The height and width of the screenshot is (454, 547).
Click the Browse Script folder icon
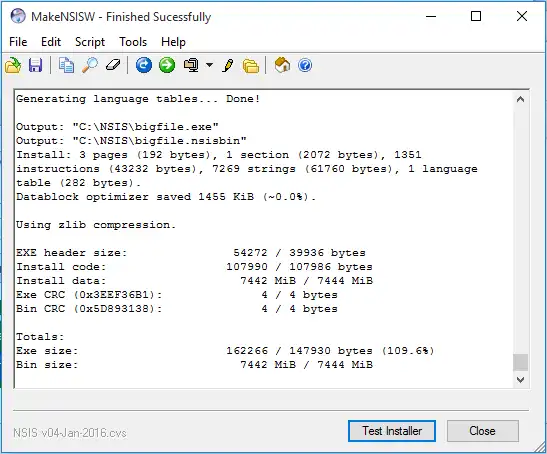coord(251,66)
